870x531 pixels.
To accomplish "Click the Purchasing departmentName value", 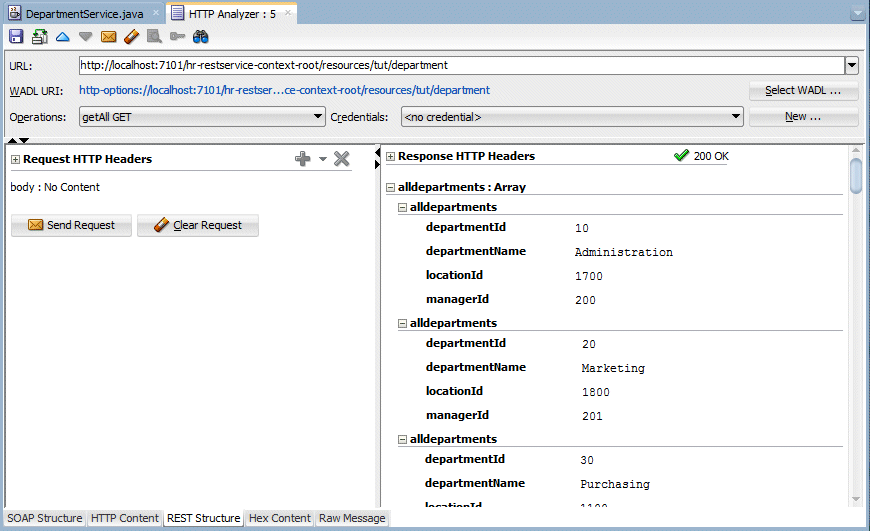I will [x=615, y=484].
